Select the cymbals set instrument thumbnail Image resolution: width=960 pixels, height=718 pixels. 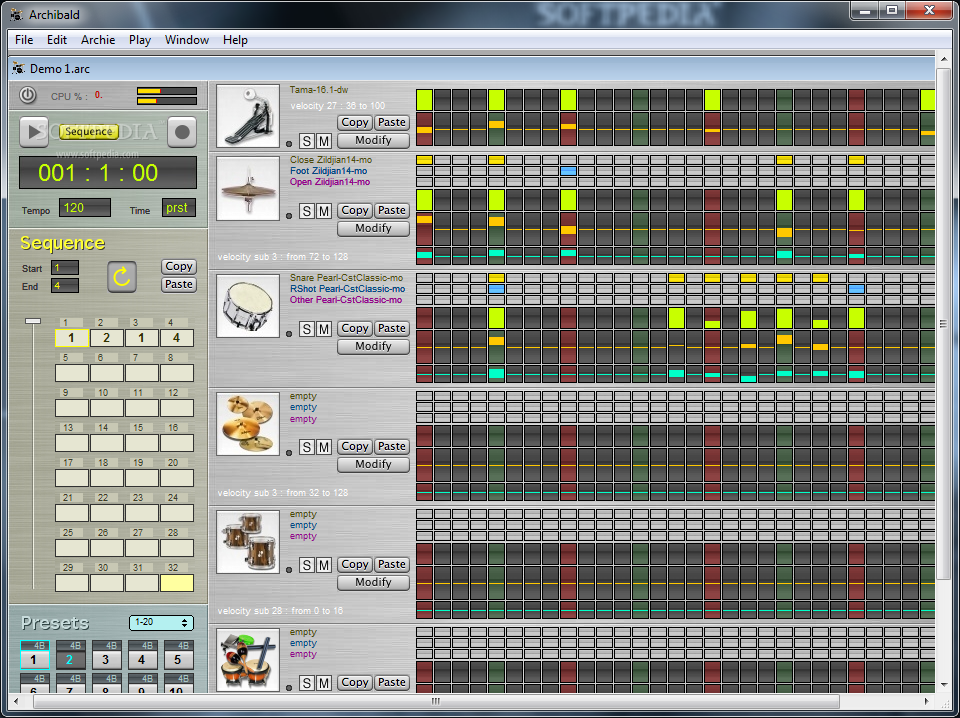pos(248,424)
